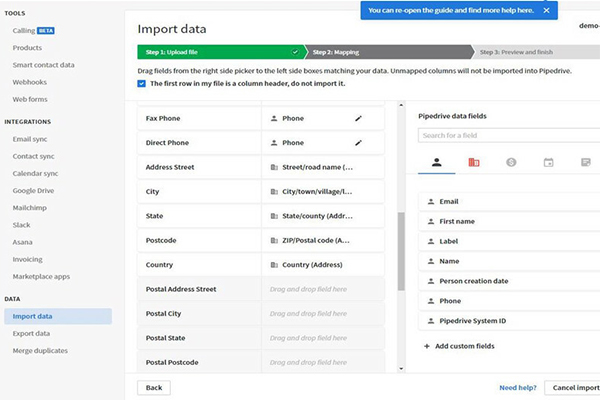Select the Person fields tab icon
Screen dimensions: 600x400
point(436,162)
